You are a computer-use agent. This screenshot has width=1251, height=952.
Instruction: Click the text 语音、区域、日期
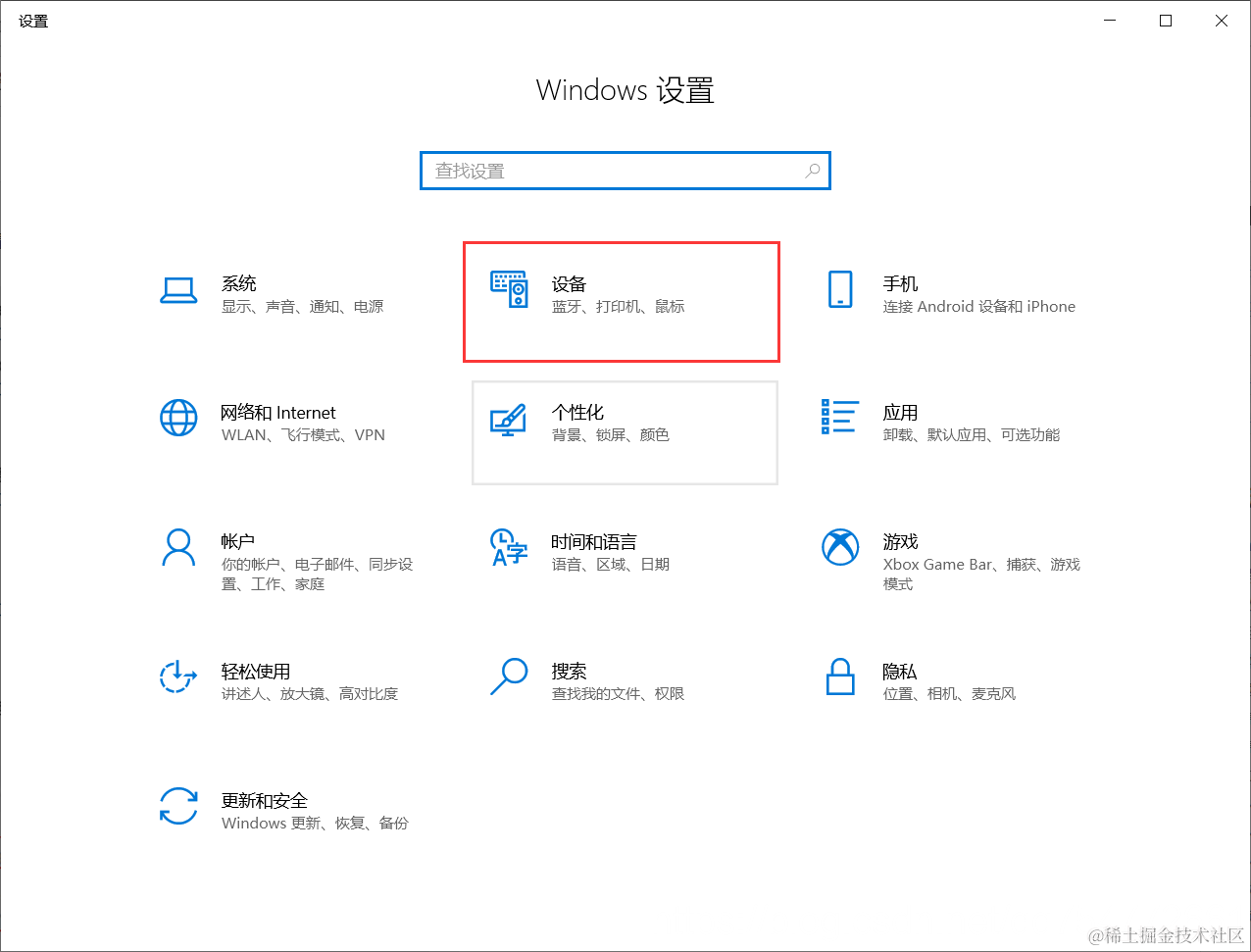611,565
